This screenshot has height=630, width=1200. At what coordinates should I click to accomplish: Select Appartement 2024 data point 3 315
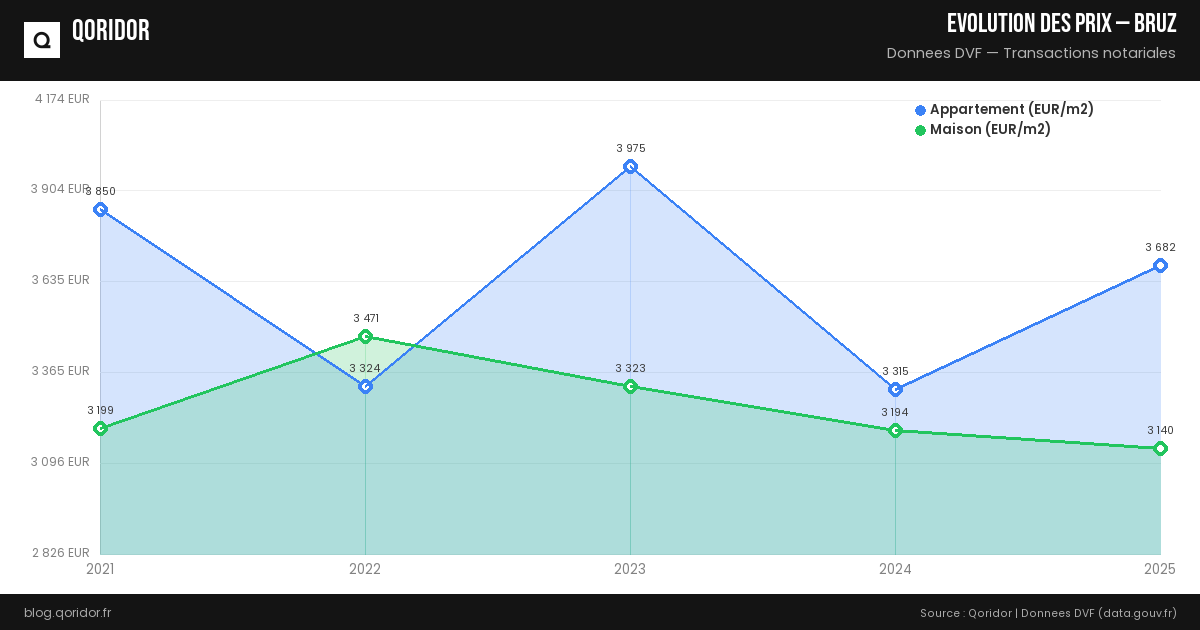tap(895, 389)
